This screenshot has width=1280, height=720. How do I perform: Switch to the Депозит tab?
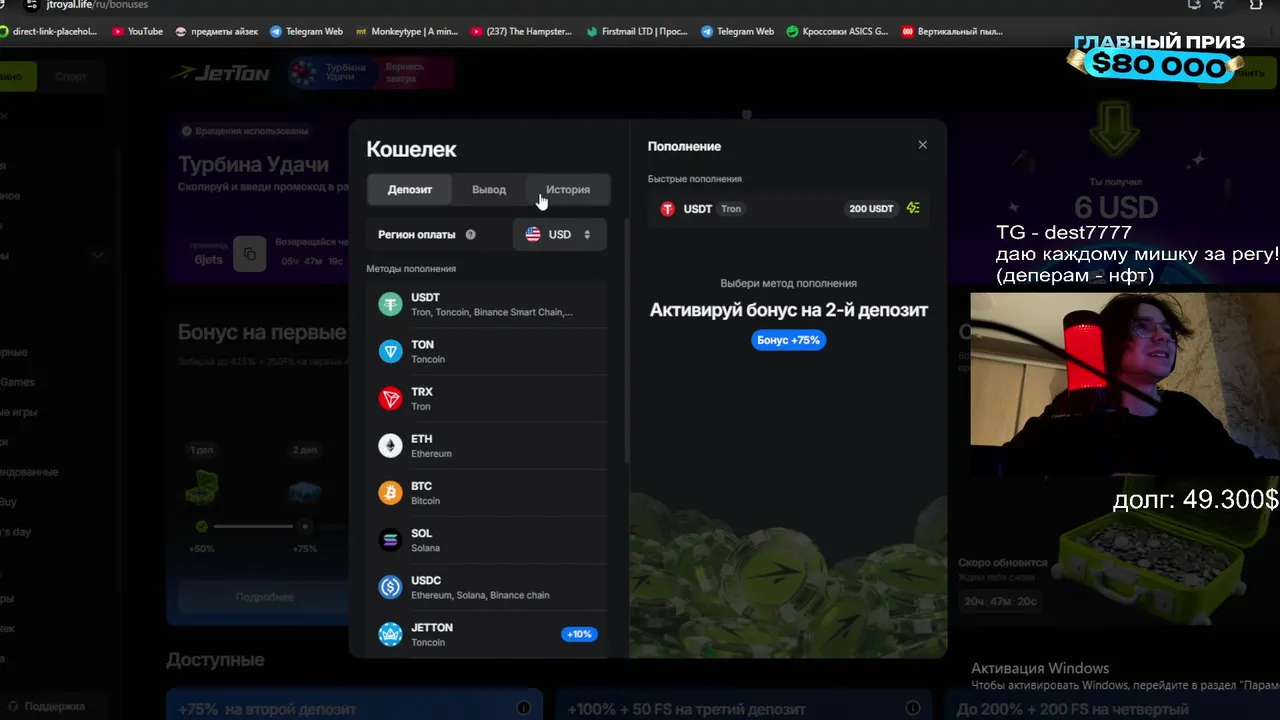pos(410,189)
